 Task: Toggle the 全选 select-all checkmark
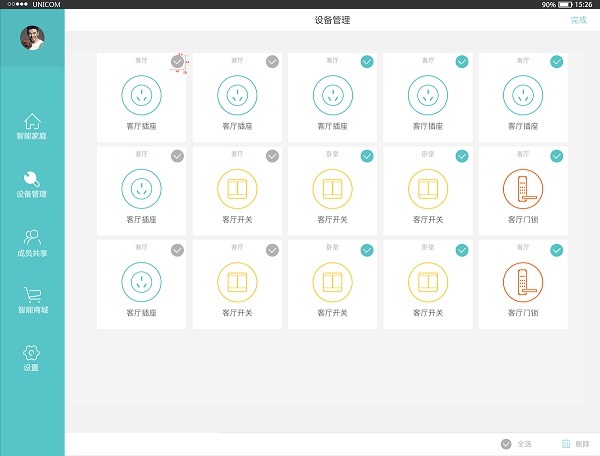(506, 443)
